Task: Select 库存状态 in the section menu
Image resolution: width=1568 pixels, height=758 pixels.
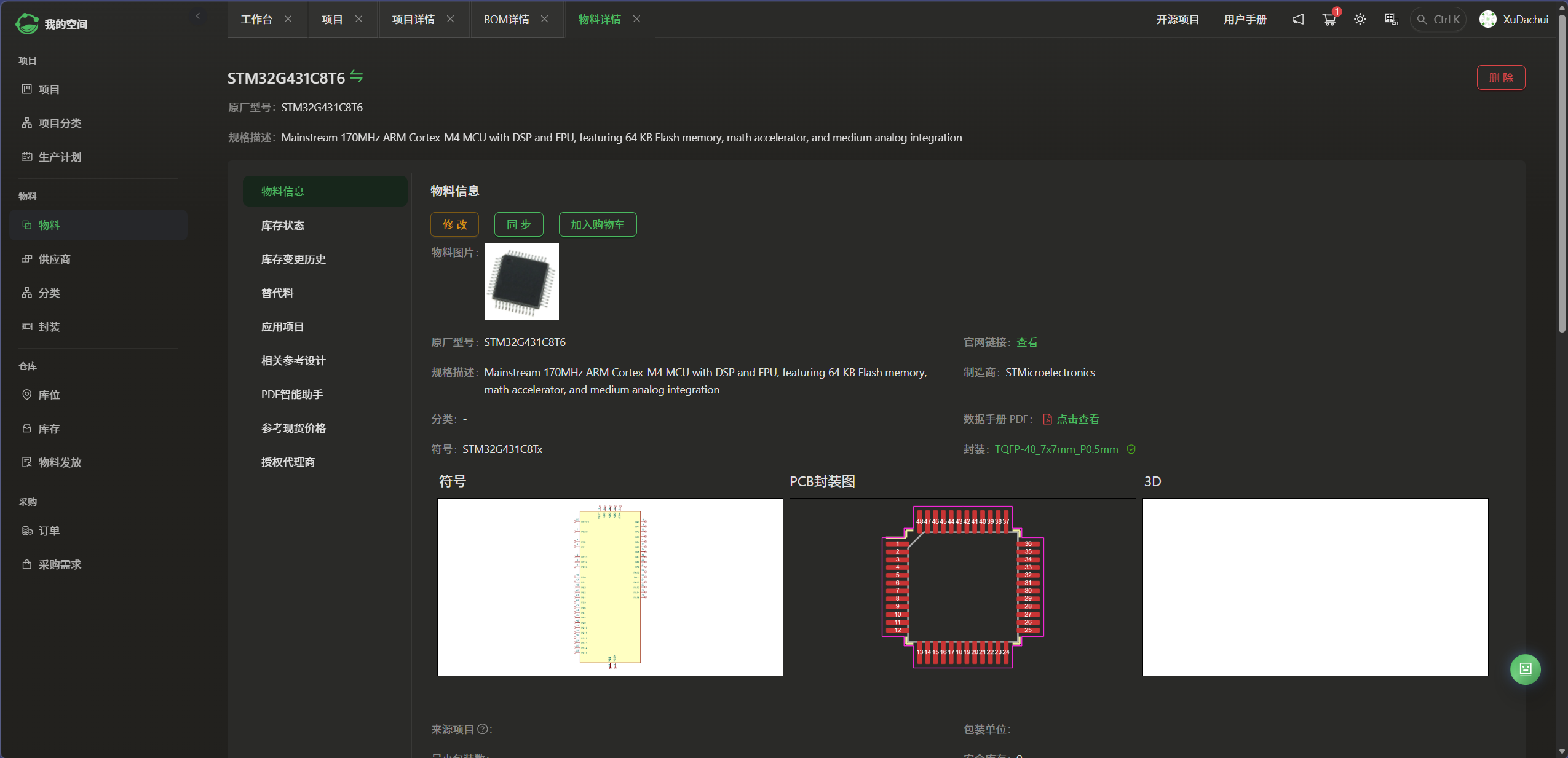Action: (x=283, y=226)
